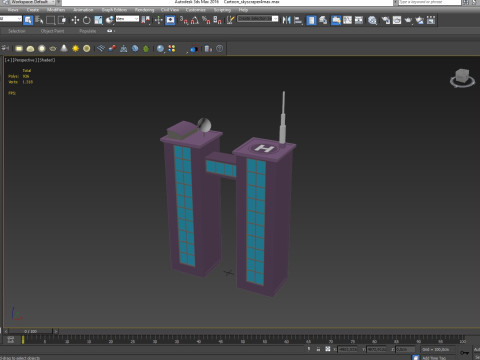The image size is (480, 360).
Task: Click the help search keyword field
Action: tap(429, 2)
